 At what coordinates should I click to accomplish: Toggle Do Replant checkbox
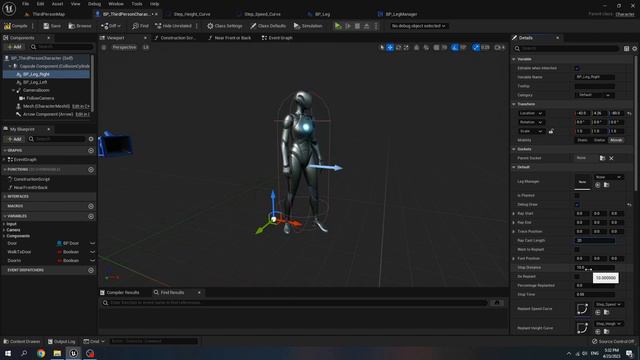(x=577, y=276)
